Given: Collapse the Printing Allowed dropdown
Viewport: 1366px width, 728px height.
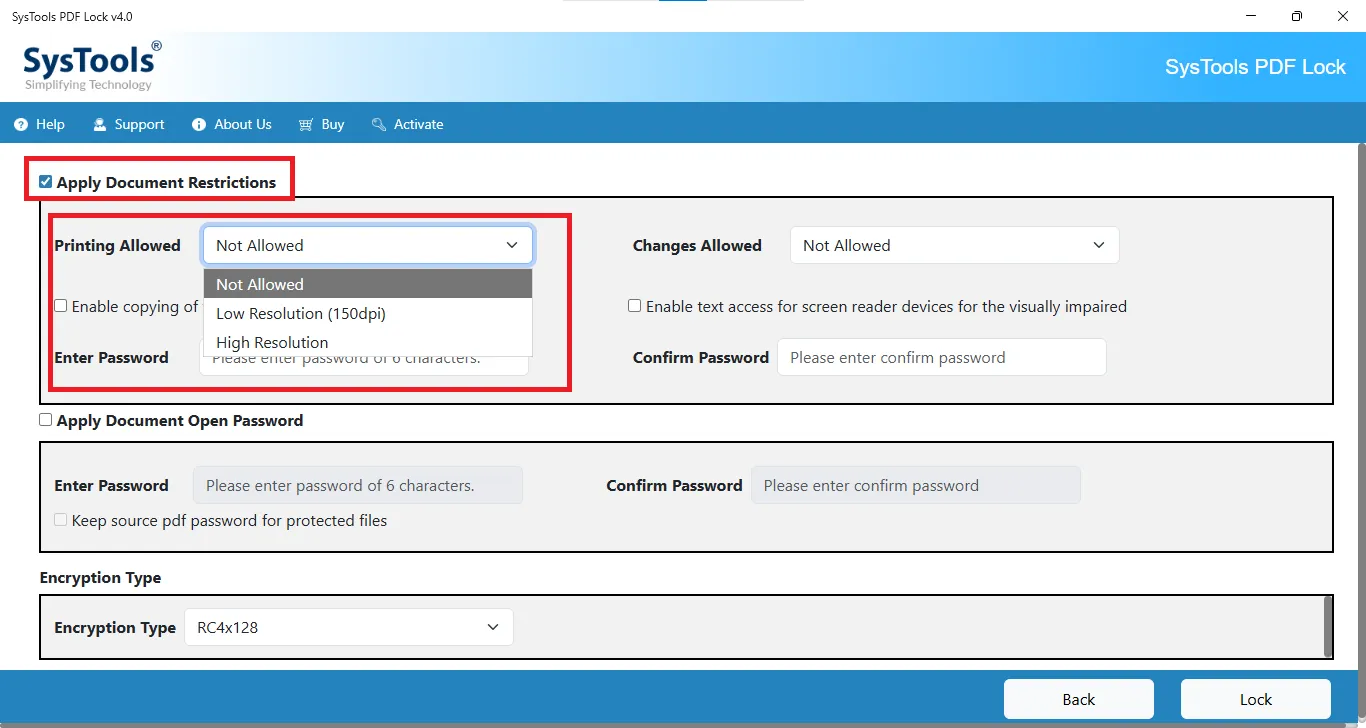Looking at the screenshot, I should pos(368,245).
